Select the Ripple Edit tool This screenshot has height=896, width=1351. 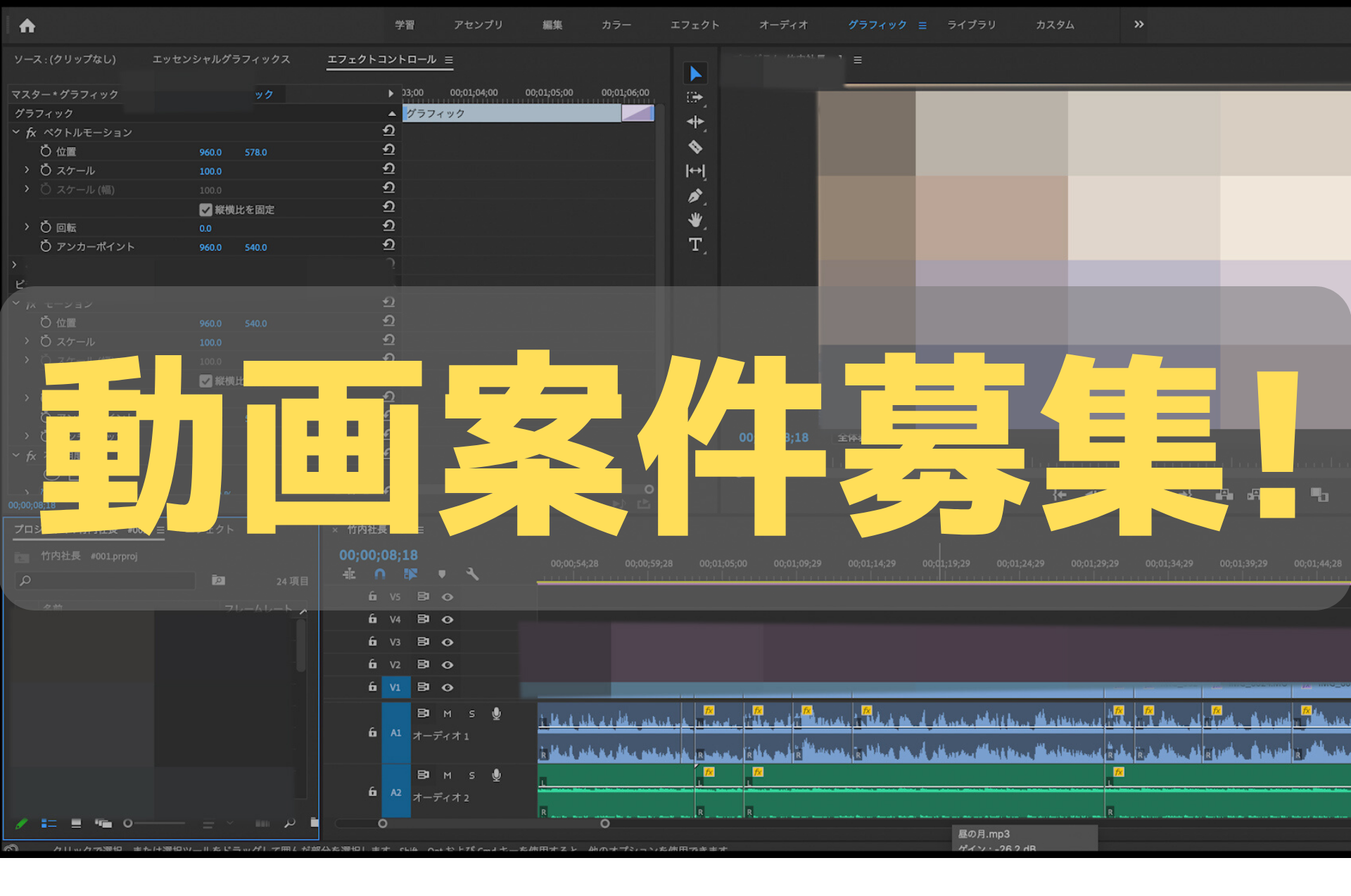click(x=695, y=122)
